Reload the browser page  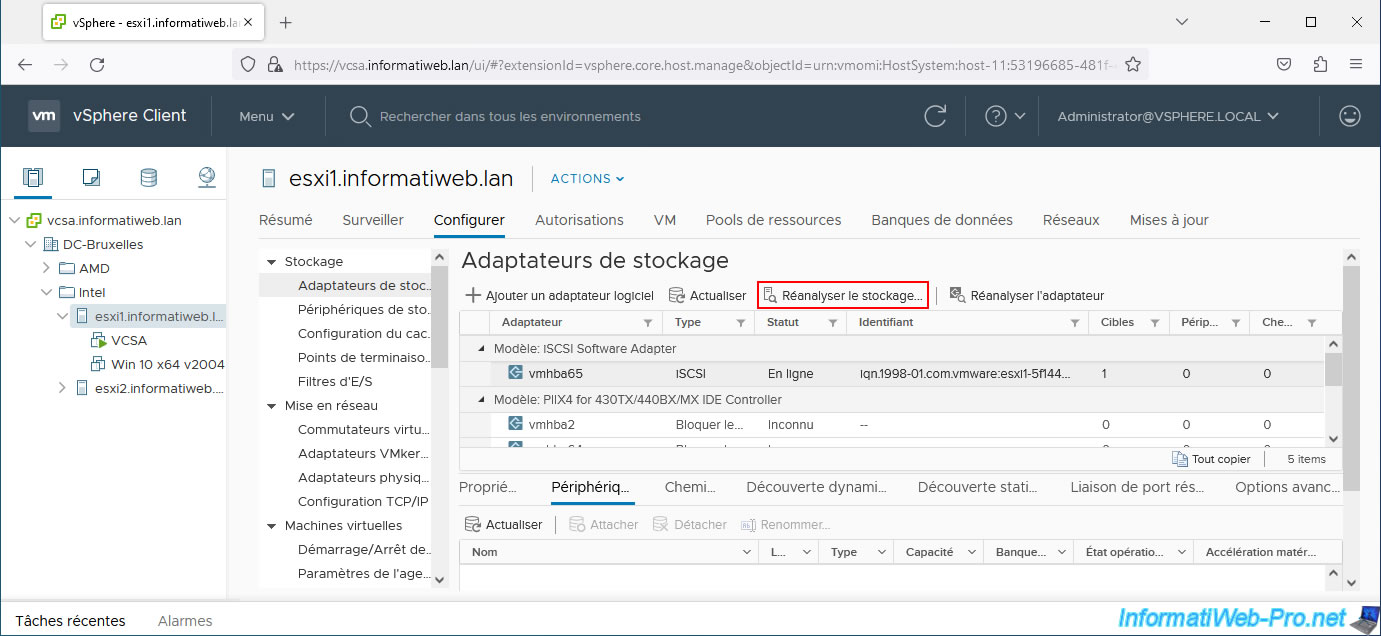click(x=97, y=64)
